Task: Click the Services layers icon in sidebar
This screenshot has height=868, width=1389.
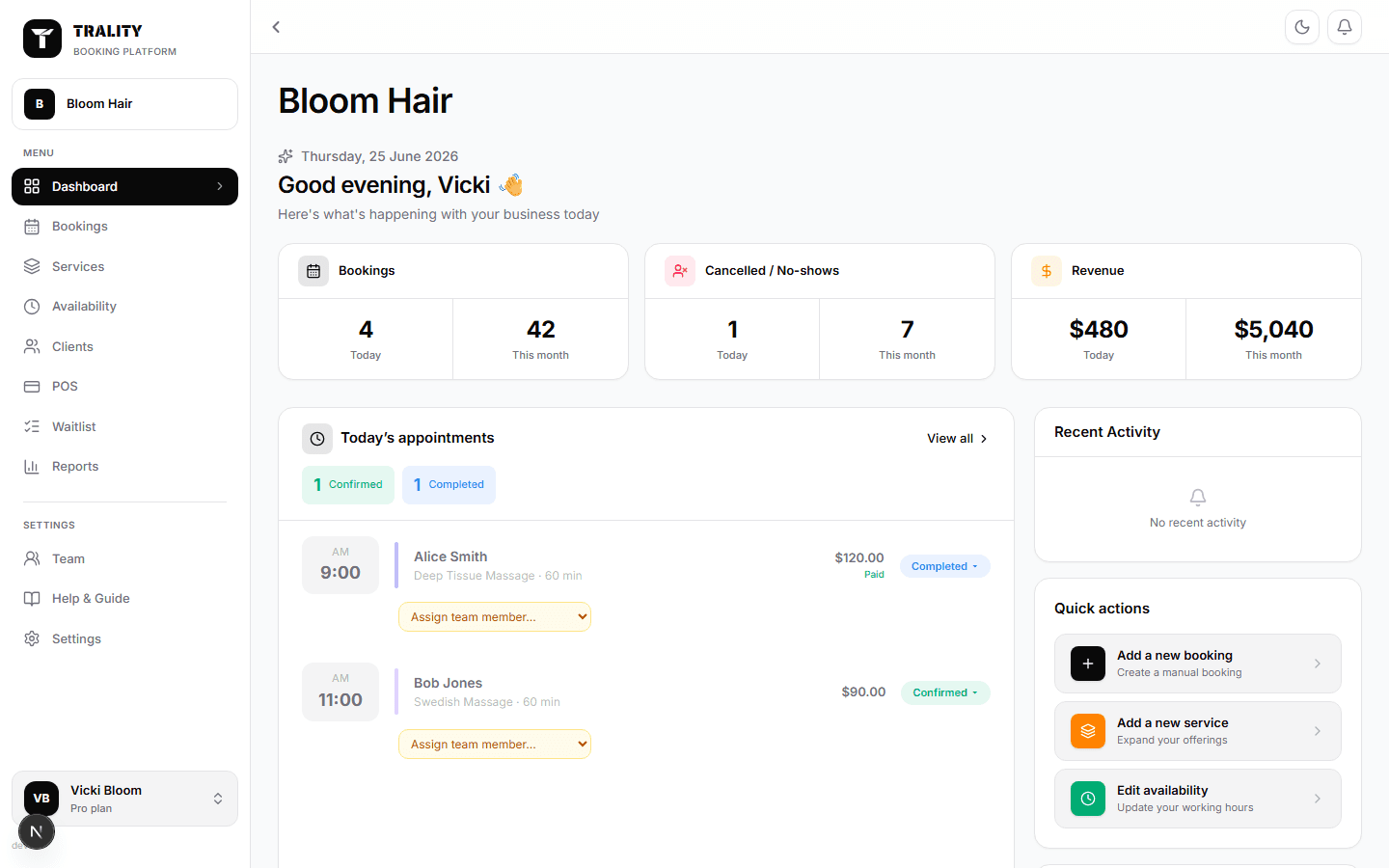Action: click(32, 266)
